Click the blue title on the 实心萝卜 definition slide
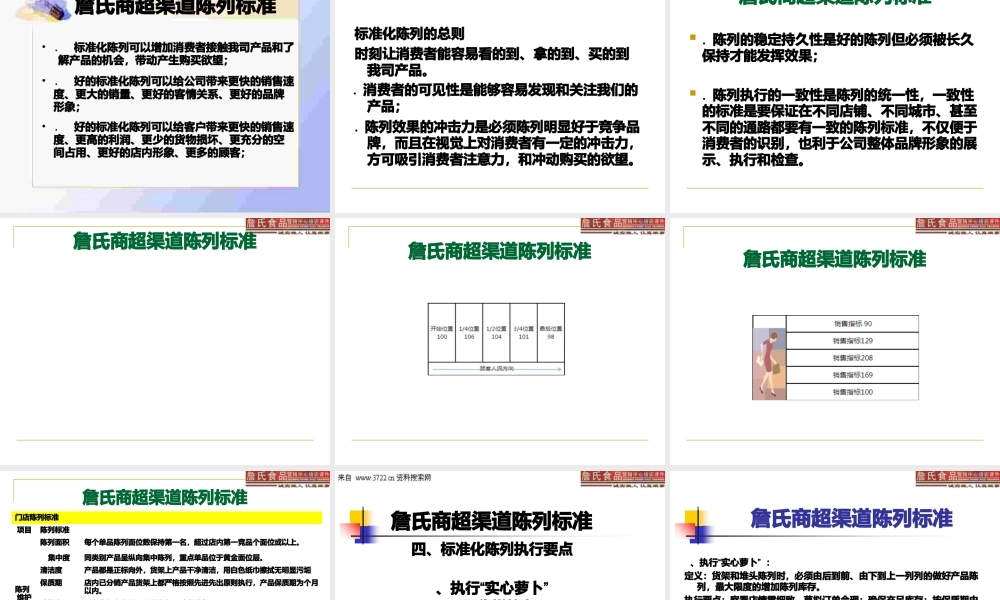 [851, 518]
